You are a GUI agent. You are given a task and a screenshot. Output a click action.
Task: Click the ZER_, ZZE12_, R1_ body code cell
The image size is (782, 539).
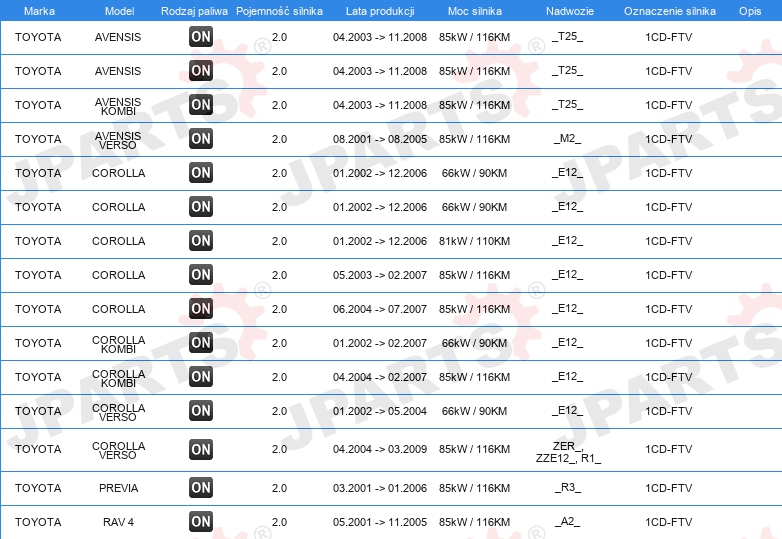[x=568, y=452]
